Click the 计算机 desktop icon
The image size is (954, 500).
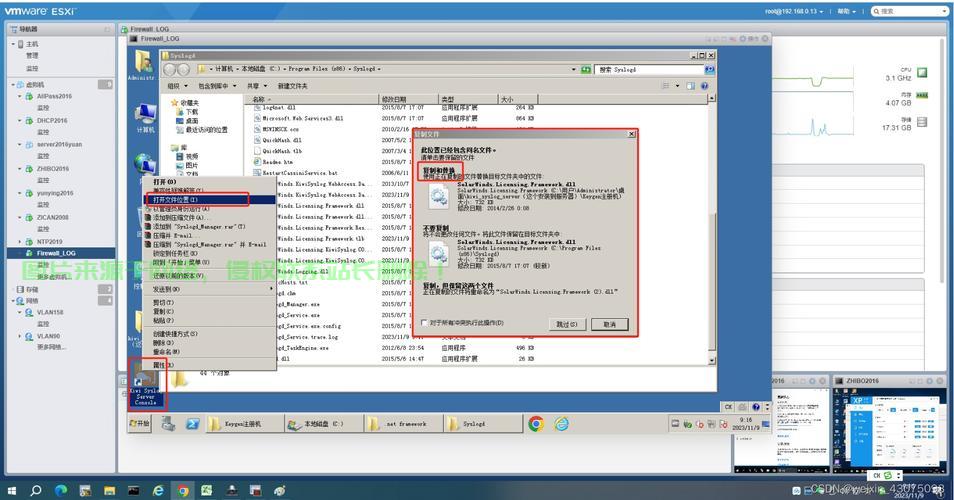pyautogui.click(x=145, y=118)
